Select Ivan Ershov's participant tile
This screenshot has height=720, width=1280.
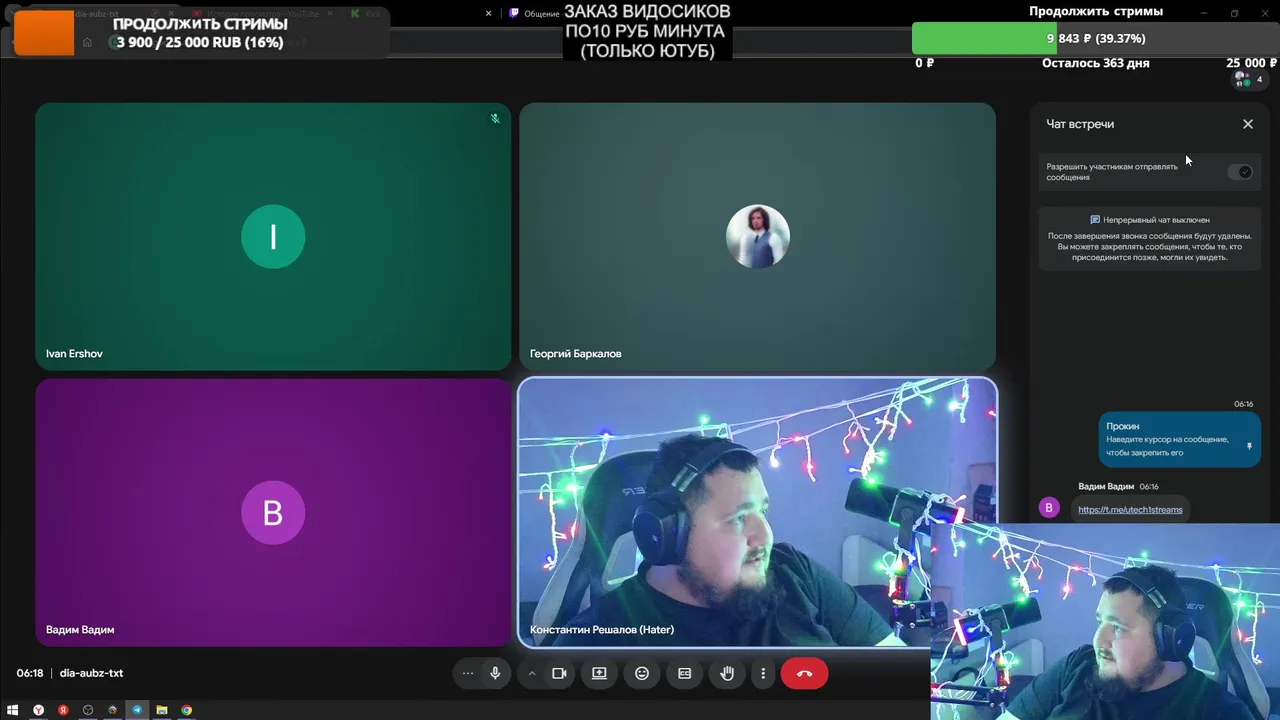pyautogui.click(x=273, y=236)
